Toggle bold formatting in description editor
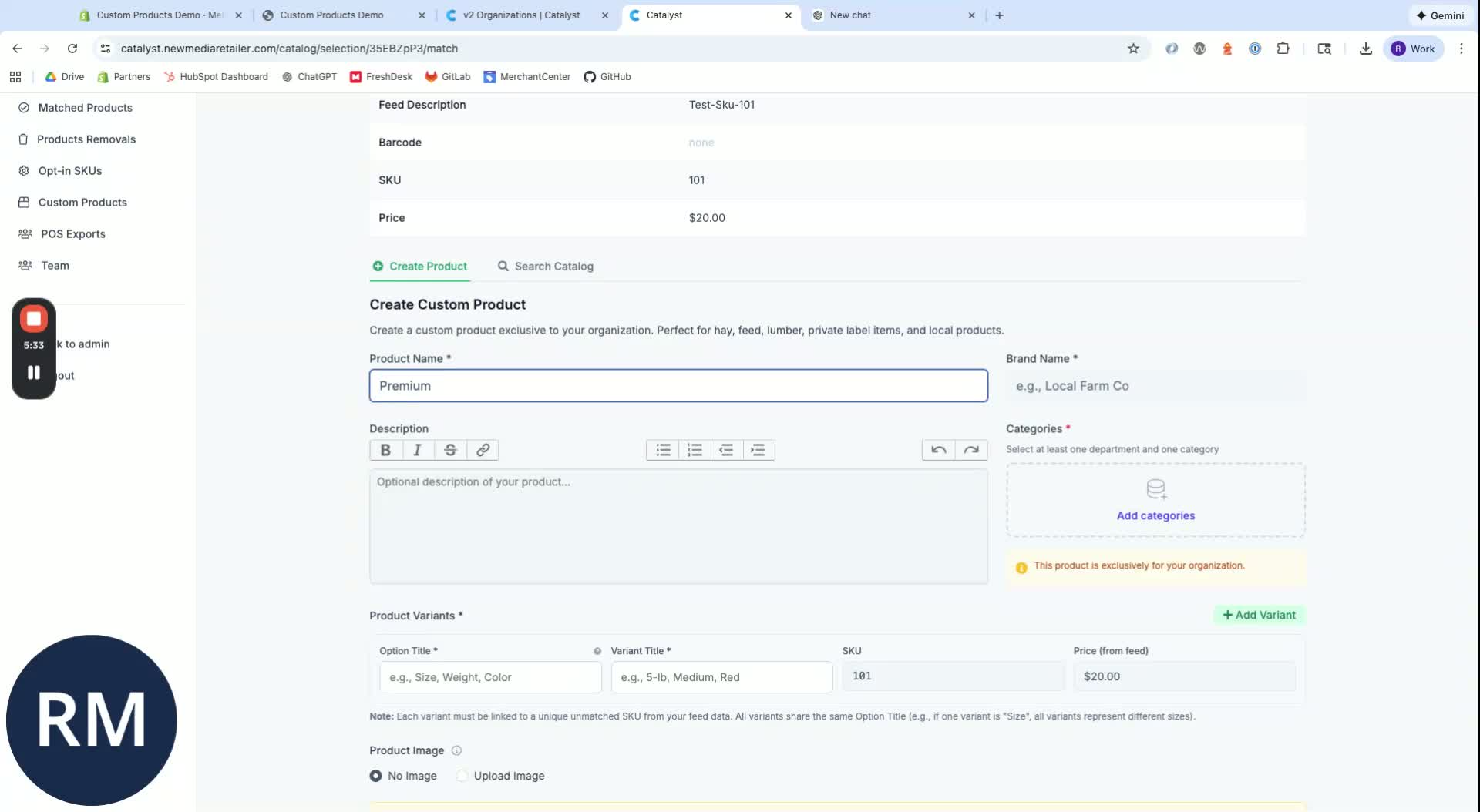 [x=385, y=450]
